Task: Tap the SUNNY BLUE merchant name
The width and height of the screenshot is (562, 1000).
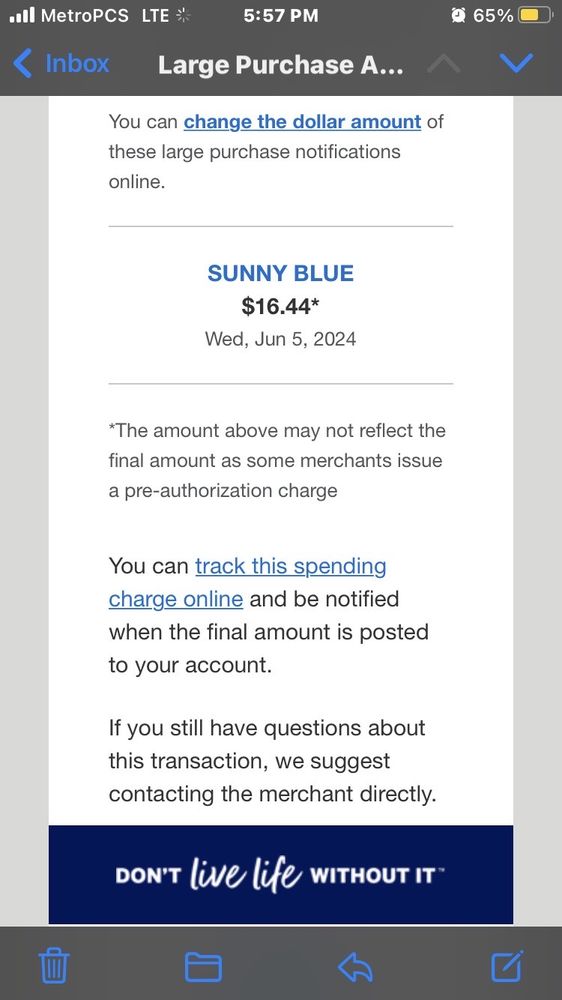Action: [281, 273]
